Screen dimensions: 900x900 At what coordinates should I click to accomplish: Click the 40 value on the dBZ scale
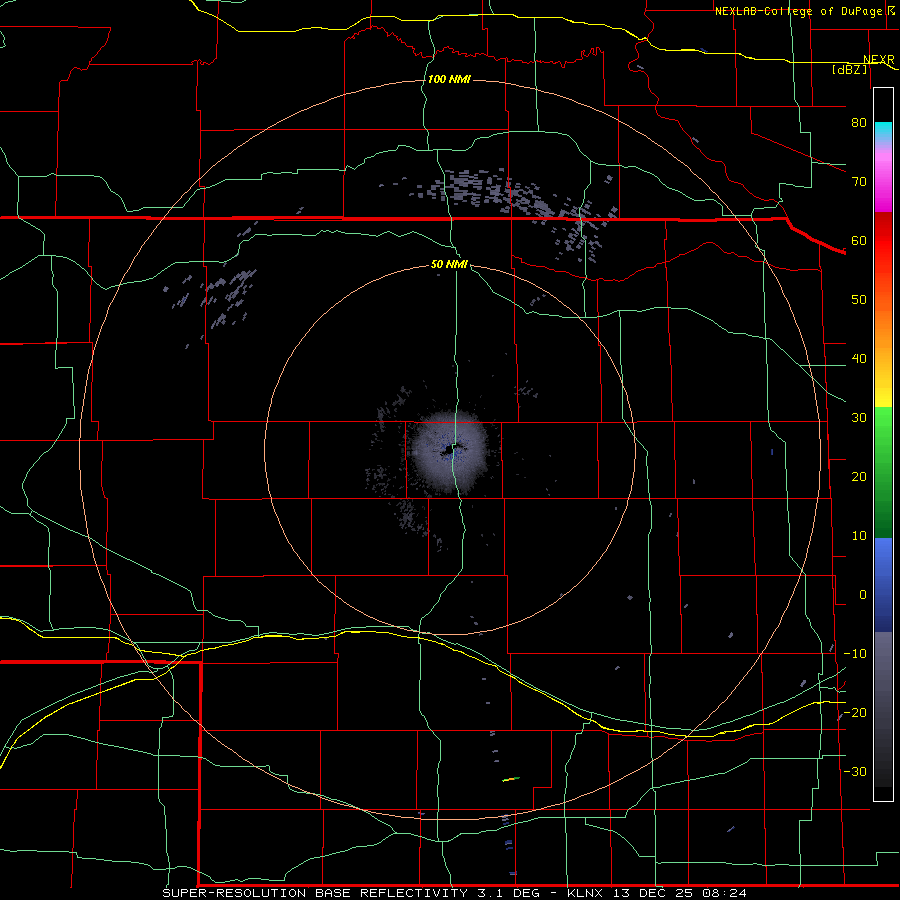tap(859, 359)
